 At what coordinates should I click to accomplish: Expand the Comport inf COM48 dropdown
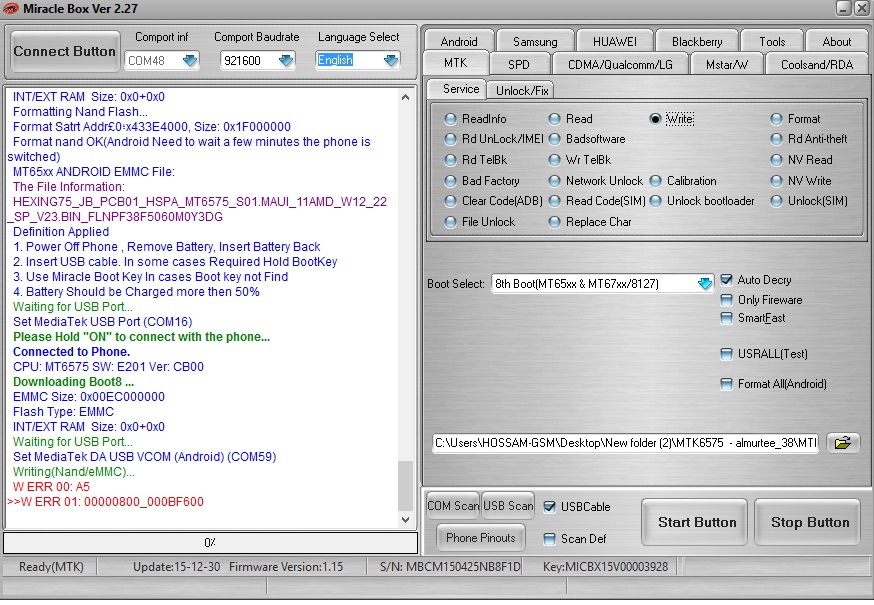(190, 60)
